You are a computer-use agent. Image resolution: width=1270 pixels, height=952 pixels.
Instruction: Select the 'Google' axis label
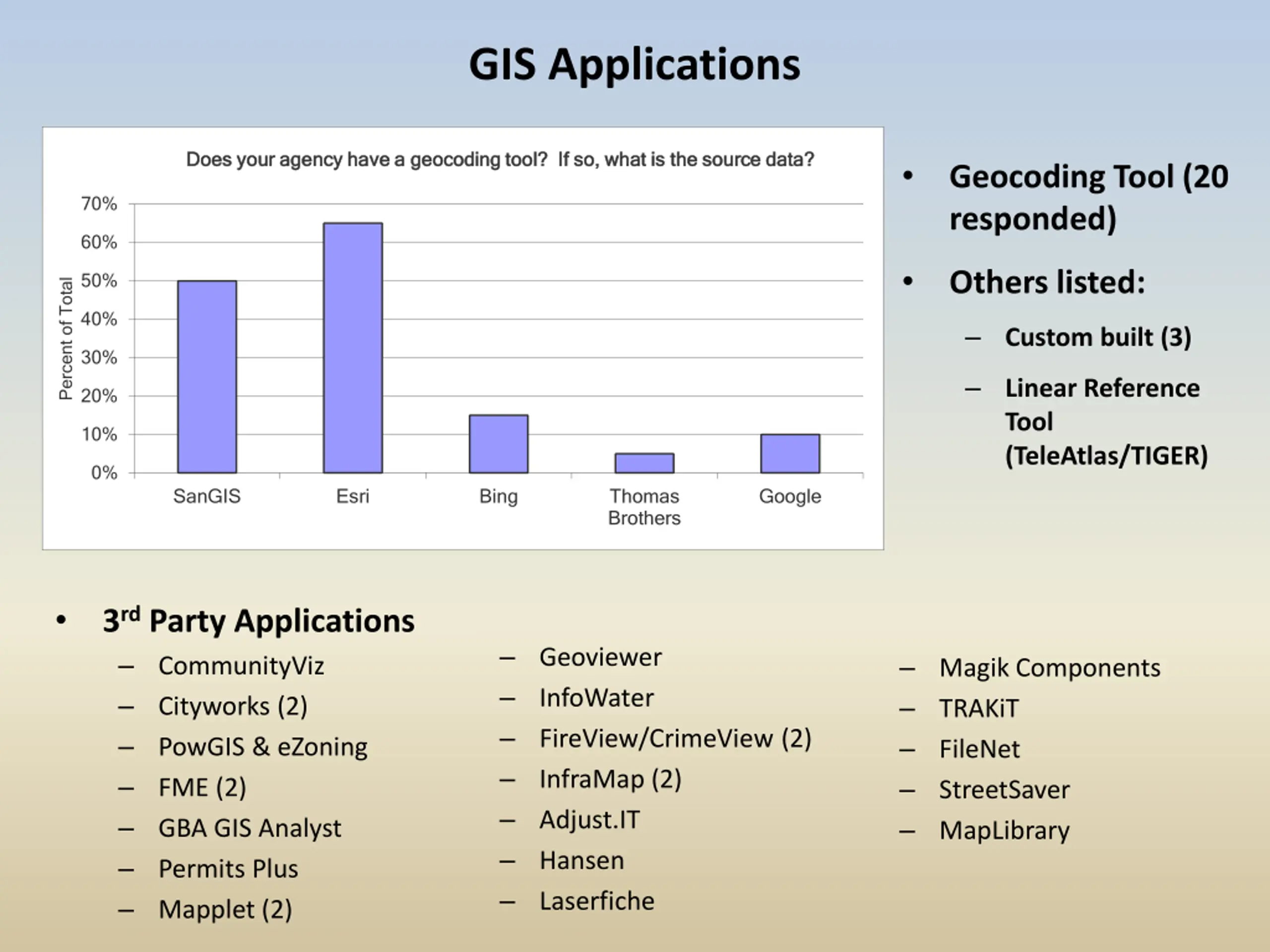tap(790, 496)
